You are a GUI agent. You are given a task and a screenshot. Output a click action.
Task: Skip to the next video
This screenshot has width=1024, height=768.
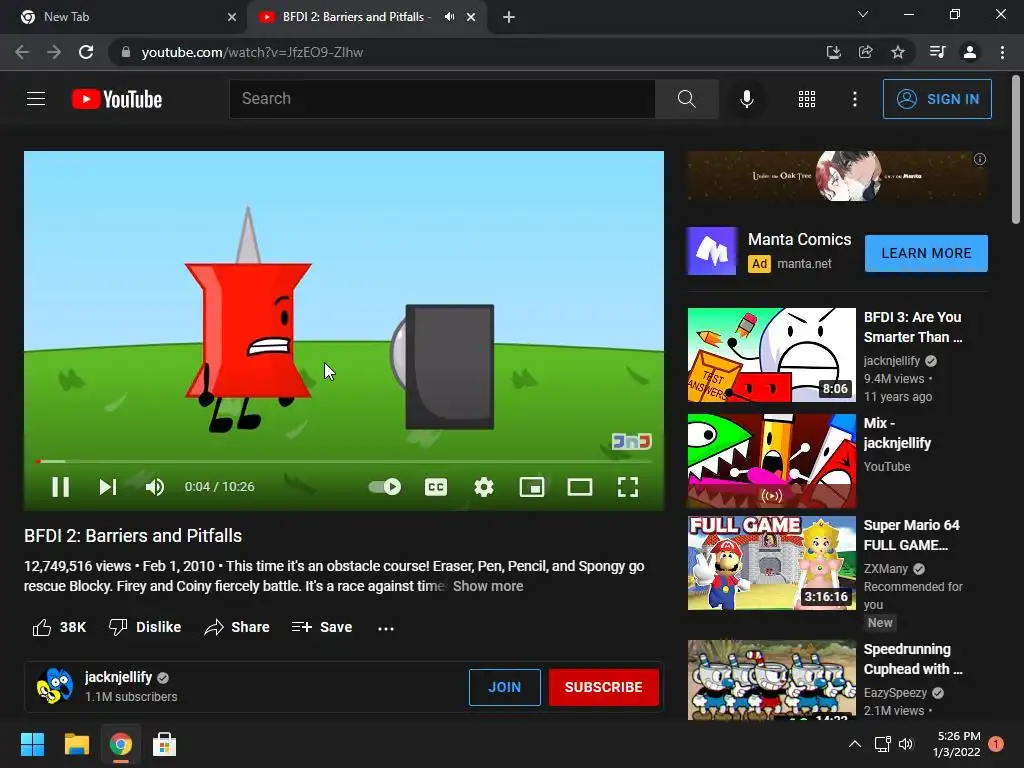pos(108,487)
